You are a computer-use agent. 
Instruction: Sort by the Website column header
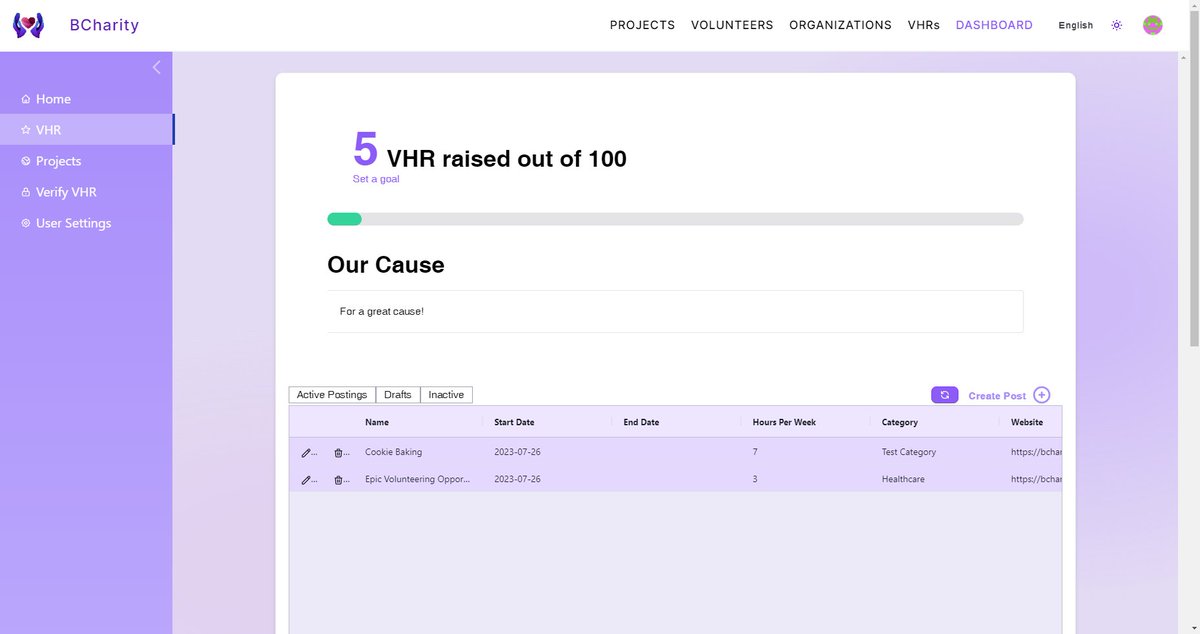click(x=1027, y=422)
